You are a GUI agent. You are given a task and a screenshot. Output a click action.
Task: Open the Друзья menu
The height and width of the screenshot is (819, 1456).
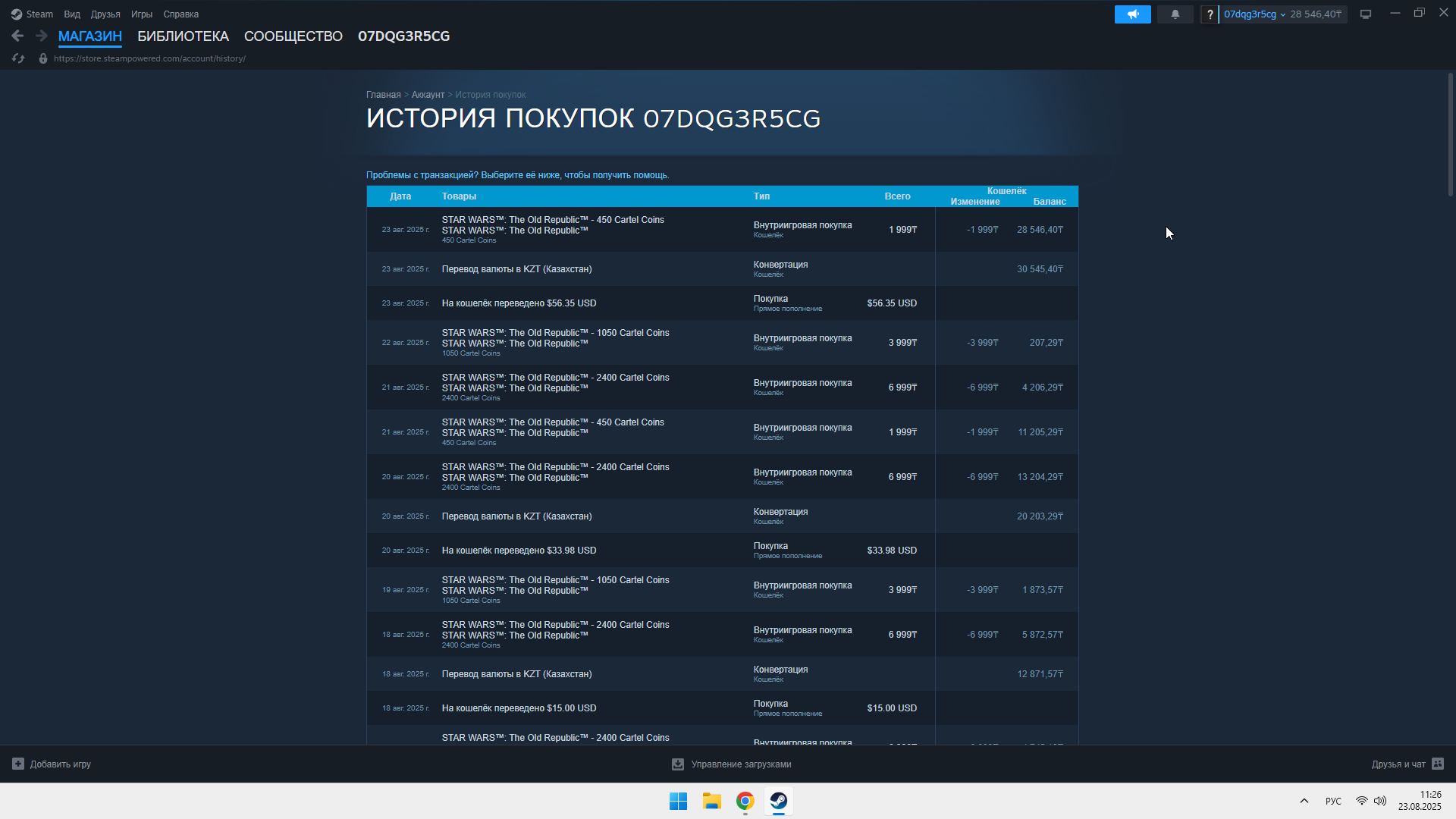[x=105, y=14]
